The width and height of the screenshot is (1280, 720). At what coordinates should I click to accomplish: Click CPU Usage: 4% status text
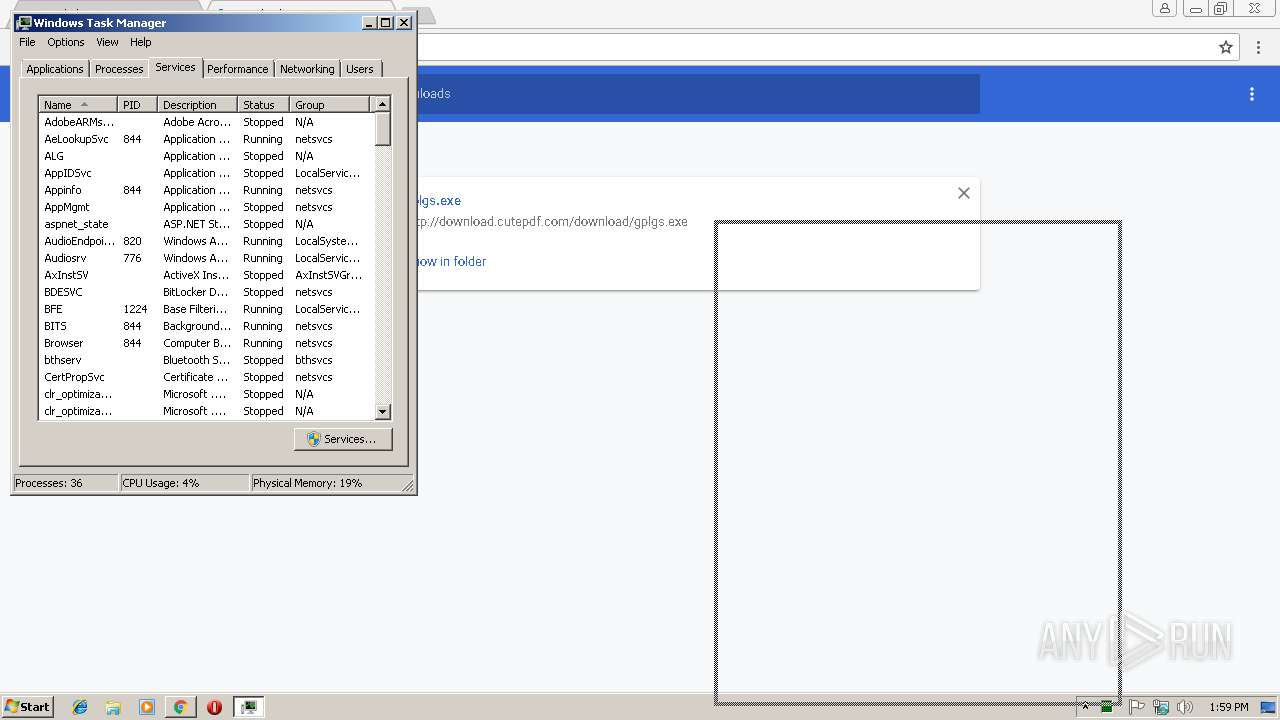tap(160, 483)
